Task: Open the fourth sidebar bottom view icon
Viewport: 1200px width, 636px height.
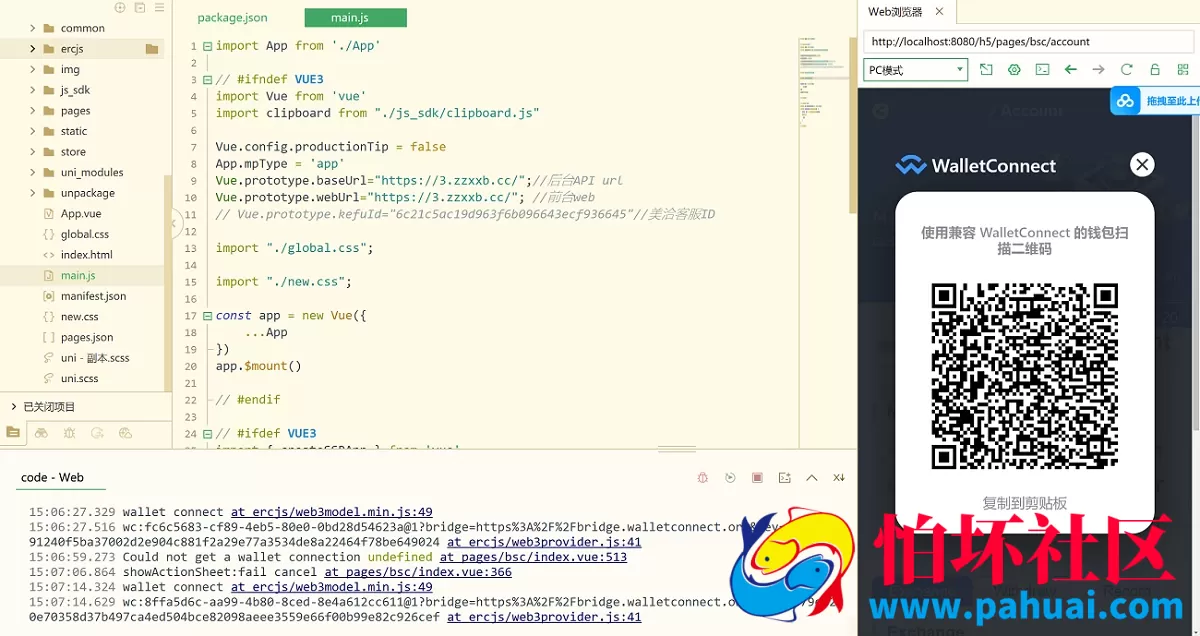Action: [97, 433]
